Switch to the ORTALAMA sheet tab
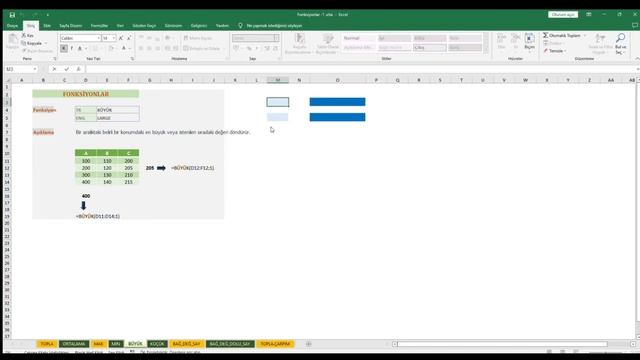 point(74,344)
